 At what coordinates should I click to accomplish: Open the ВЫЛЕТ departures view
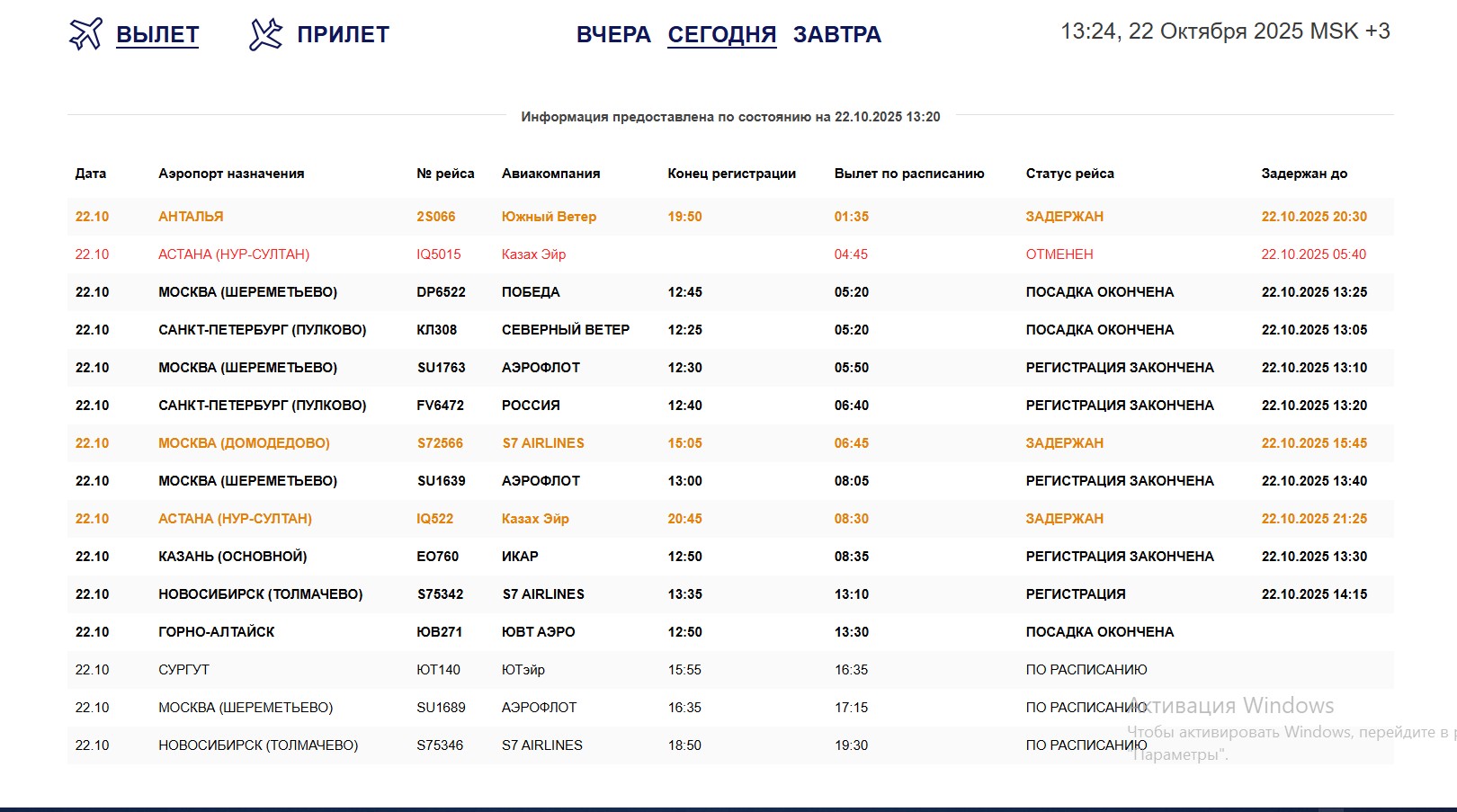point(157,34)
